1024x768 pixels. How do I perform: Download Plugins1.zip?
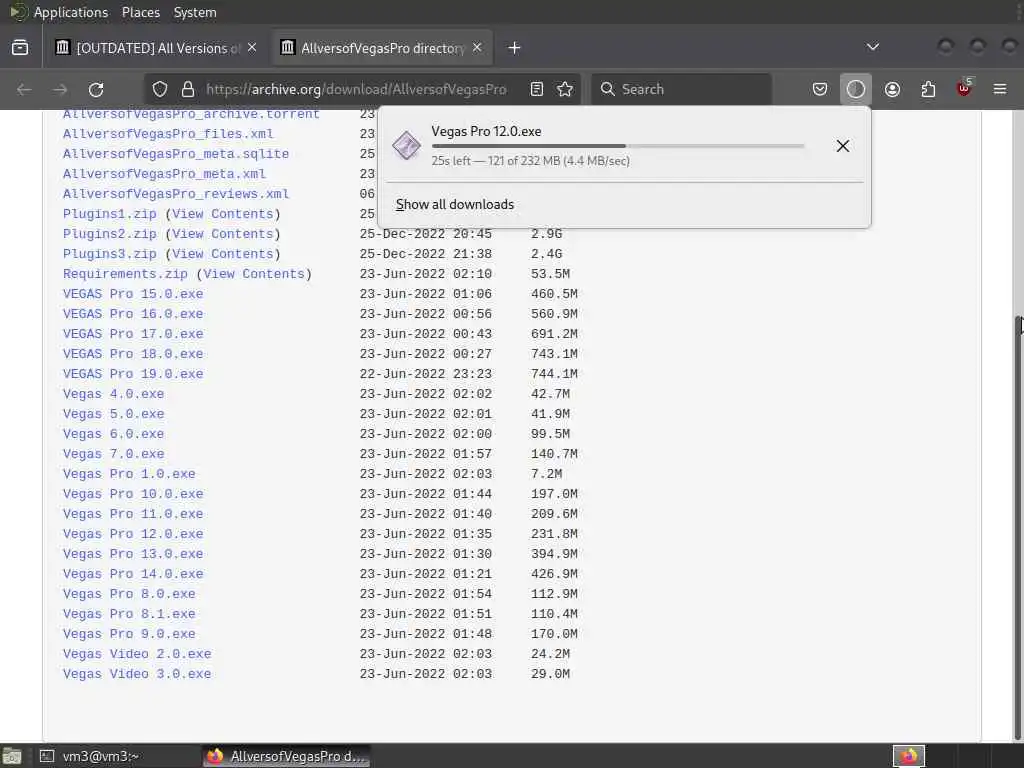click(x=110, y=214)
